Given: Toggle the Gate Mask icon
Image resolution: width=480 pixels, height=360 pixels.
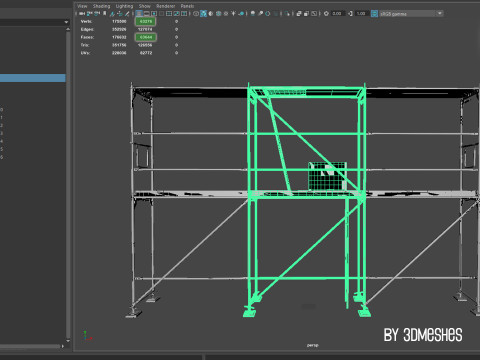Looking at the screenshot, I should 161,14.
